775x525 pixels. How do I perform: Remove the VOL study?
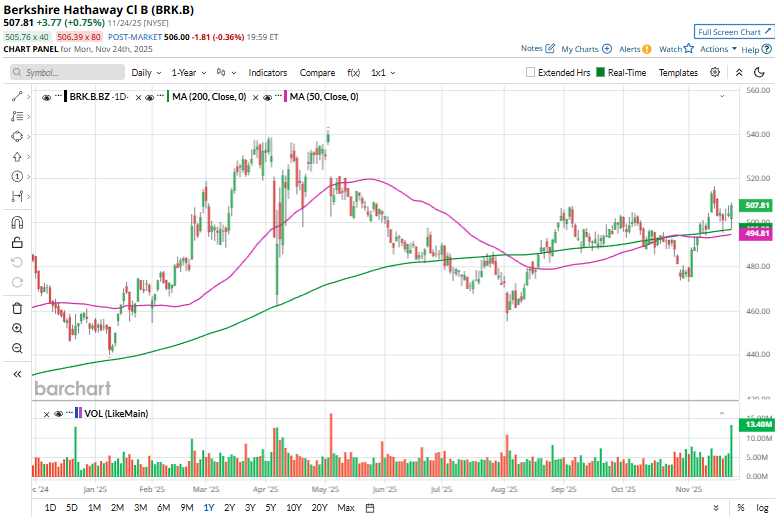point(46,414)
